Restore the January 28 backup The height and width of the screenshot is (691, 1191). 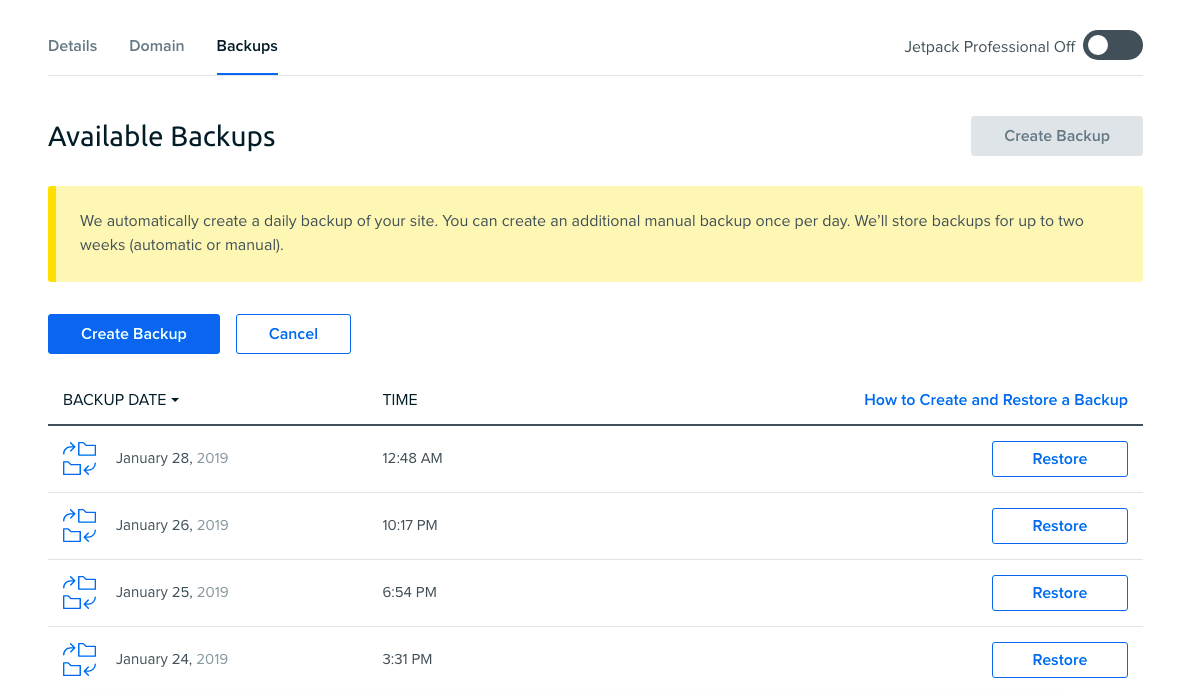[1059, 459]
